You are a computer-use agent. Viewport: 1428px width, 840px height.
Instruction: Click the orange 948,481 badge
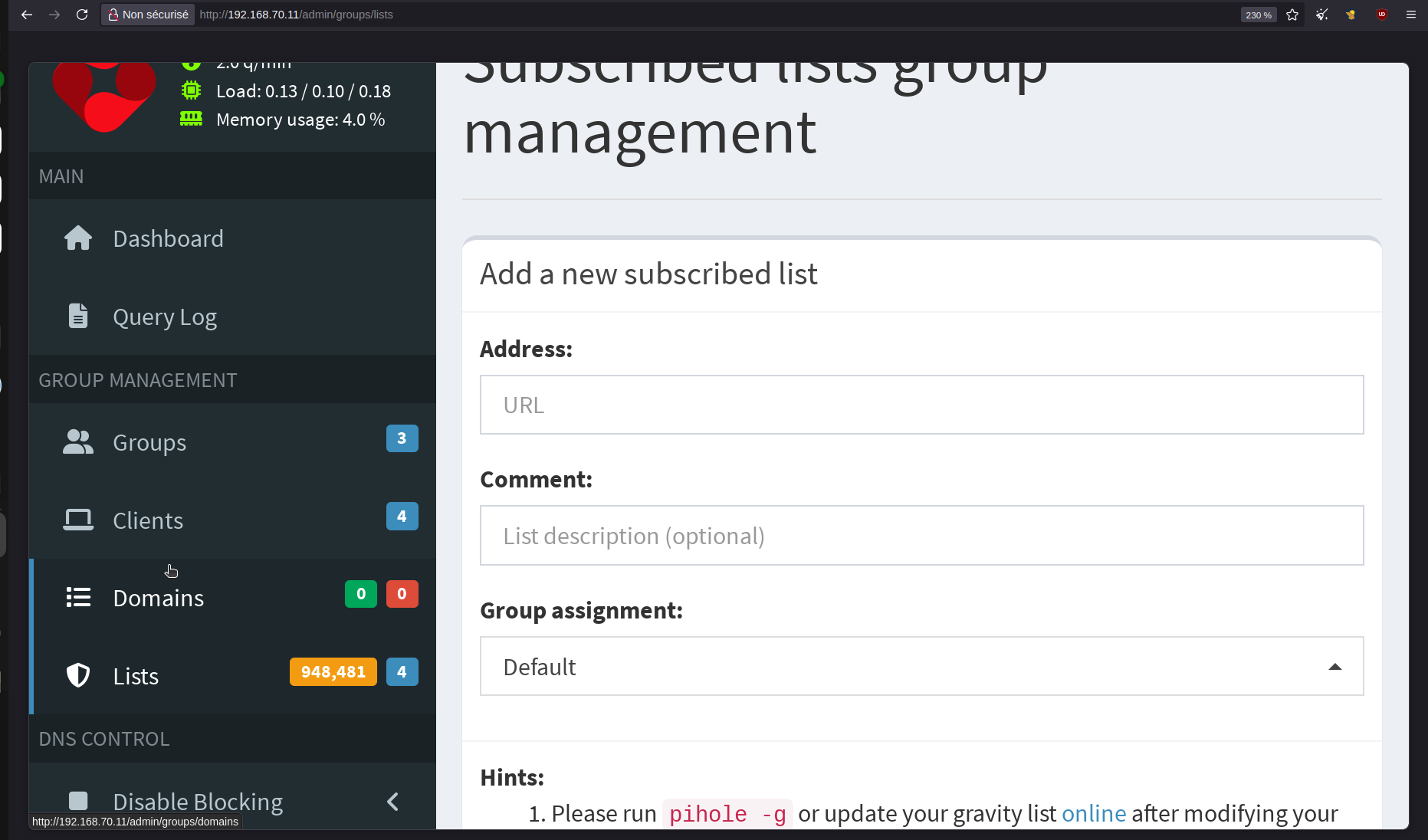[333, 672]
